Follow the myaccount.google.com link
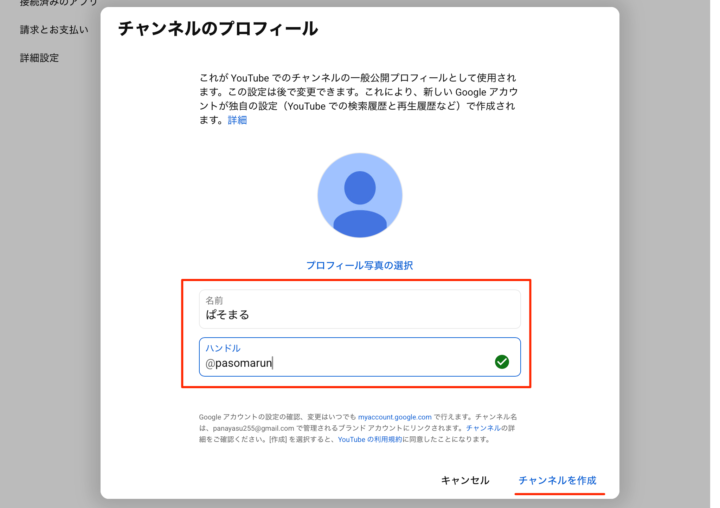 pos(395,417)
